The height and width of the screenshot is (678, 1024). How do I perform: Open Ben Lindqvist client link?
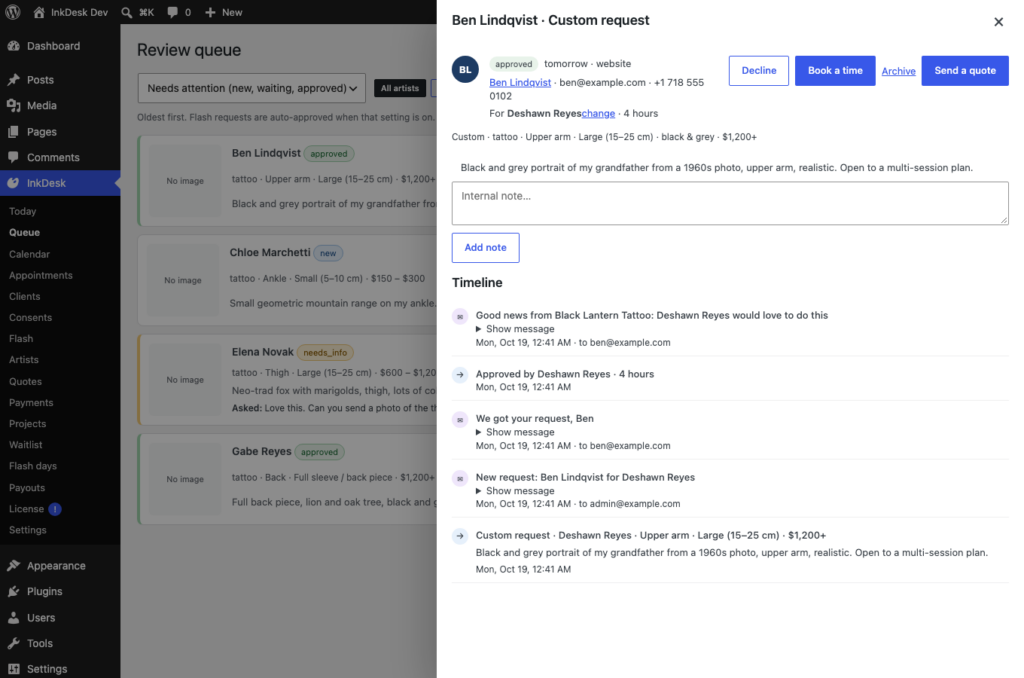coord(520,82)
